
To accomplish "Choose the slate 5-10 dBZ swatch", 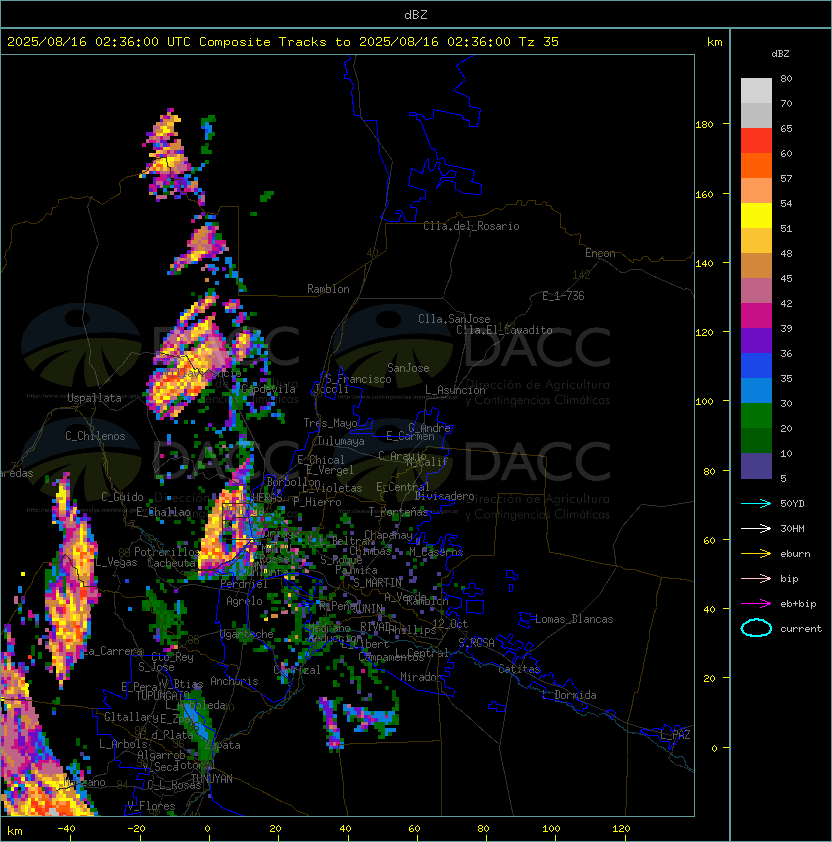I will (756, 466).
